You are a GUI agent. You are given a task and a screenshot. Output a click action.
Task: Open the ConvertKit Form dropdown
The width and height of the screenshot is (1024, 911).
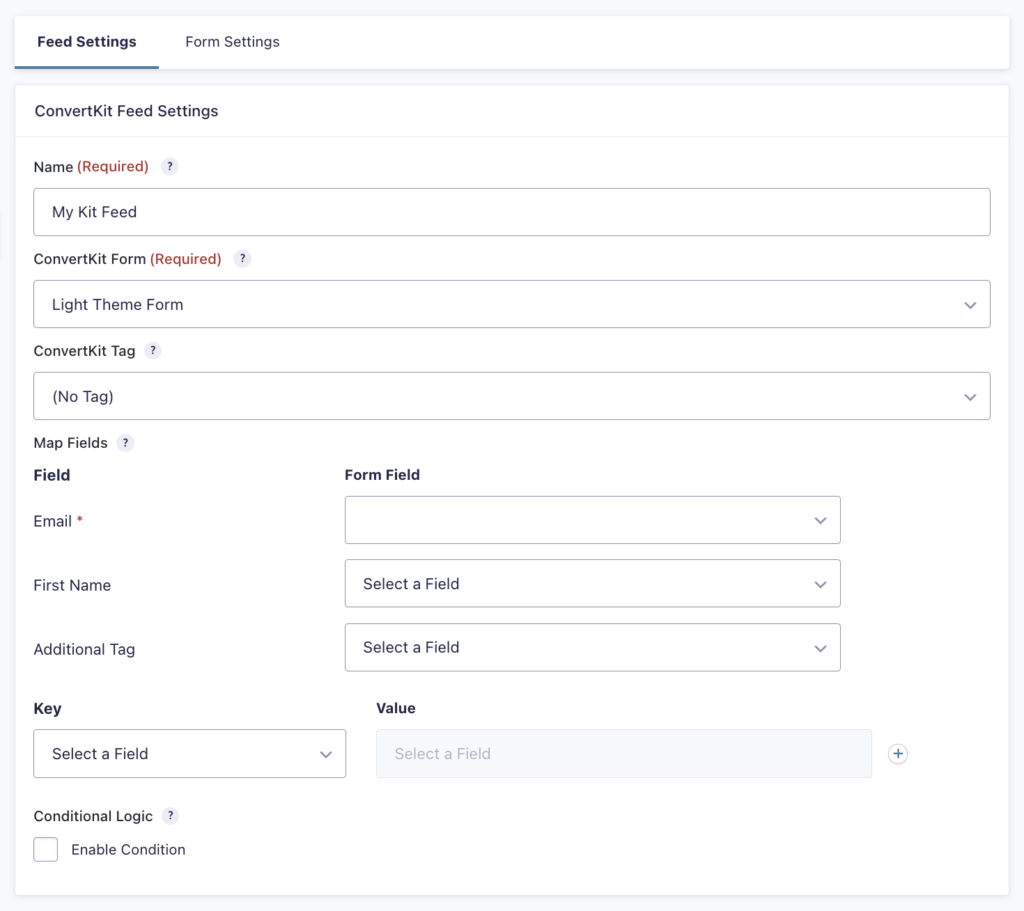coord(512,305)
